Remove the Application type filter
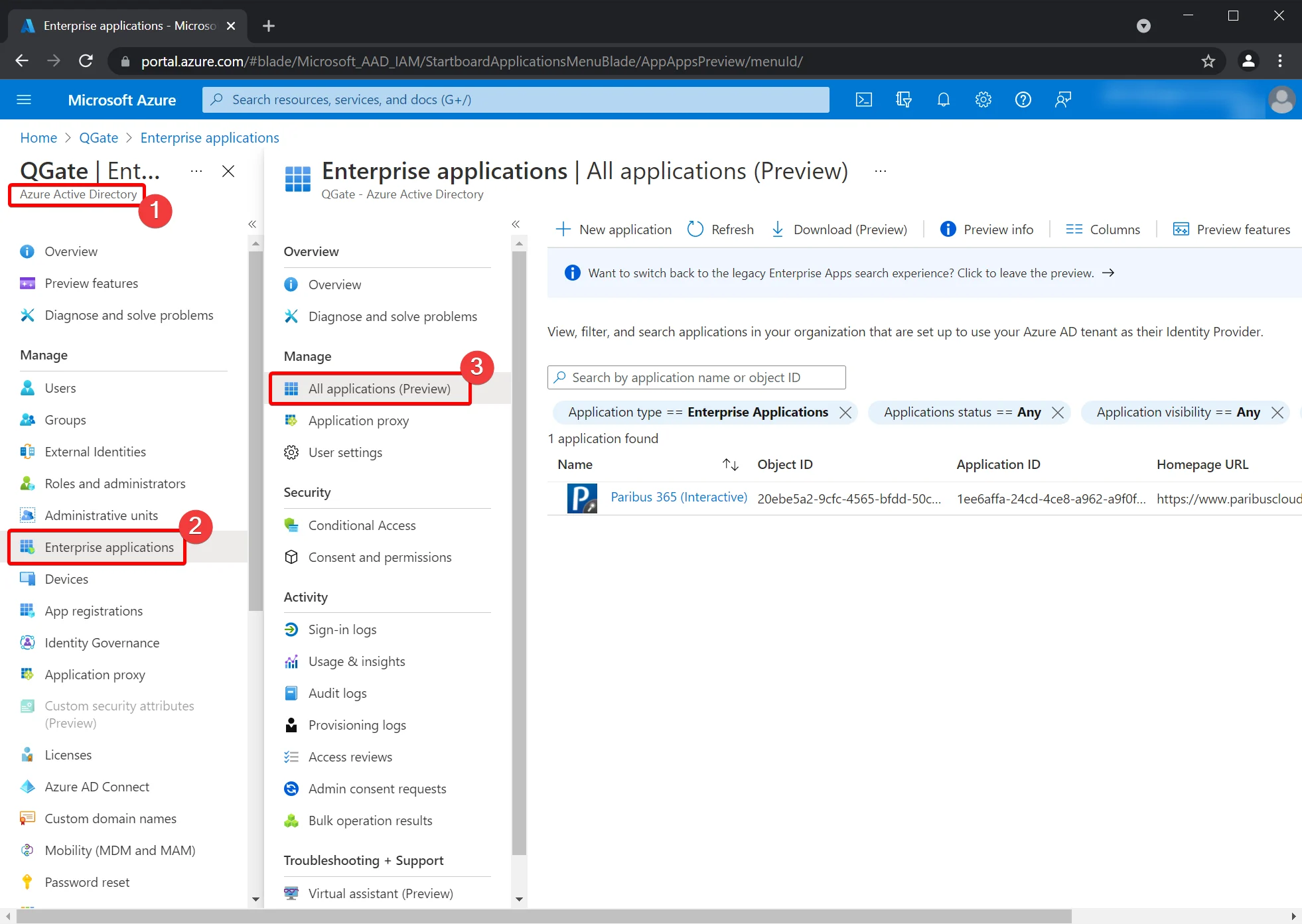Screen dimensions: 1302x924 (x=845, y=413)
